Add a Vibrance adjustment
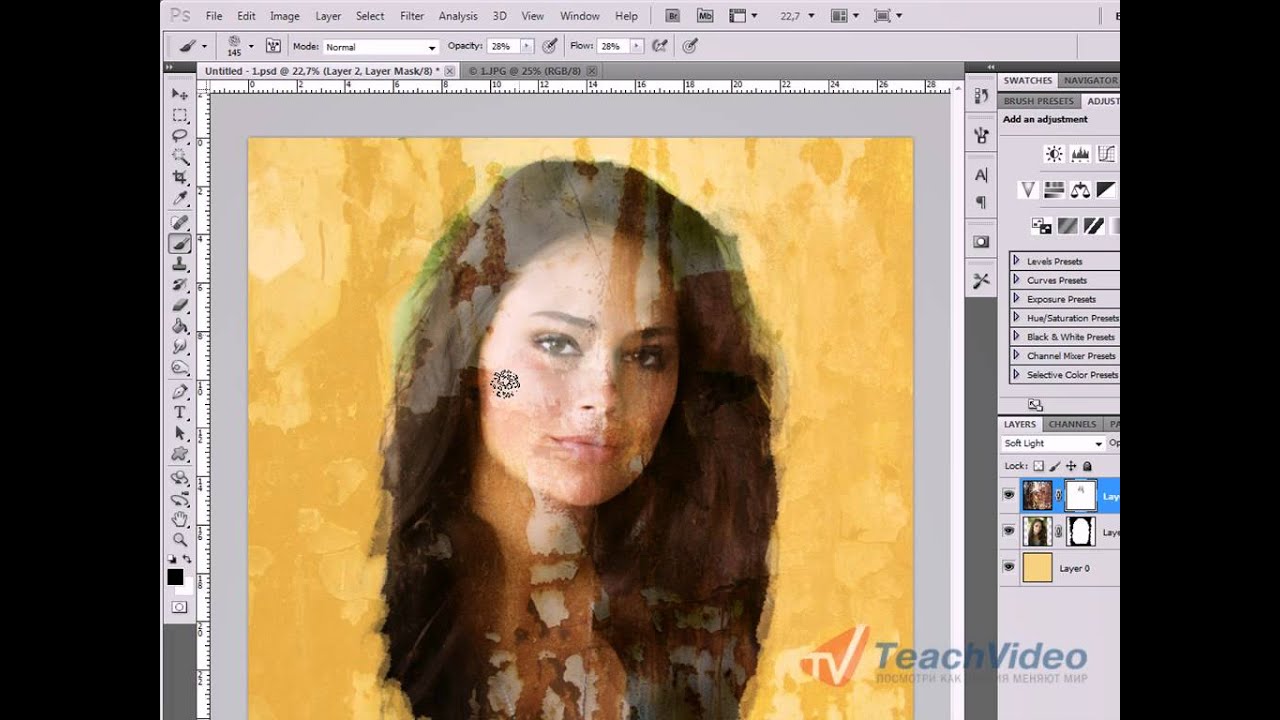 (1028, 189)
